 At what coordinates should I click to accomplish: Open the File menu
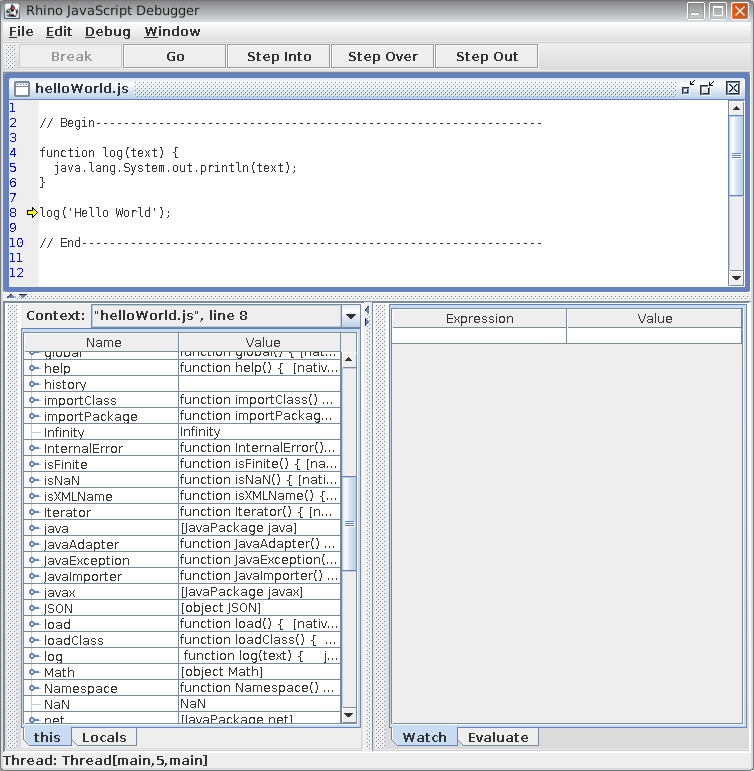point(21,31)
